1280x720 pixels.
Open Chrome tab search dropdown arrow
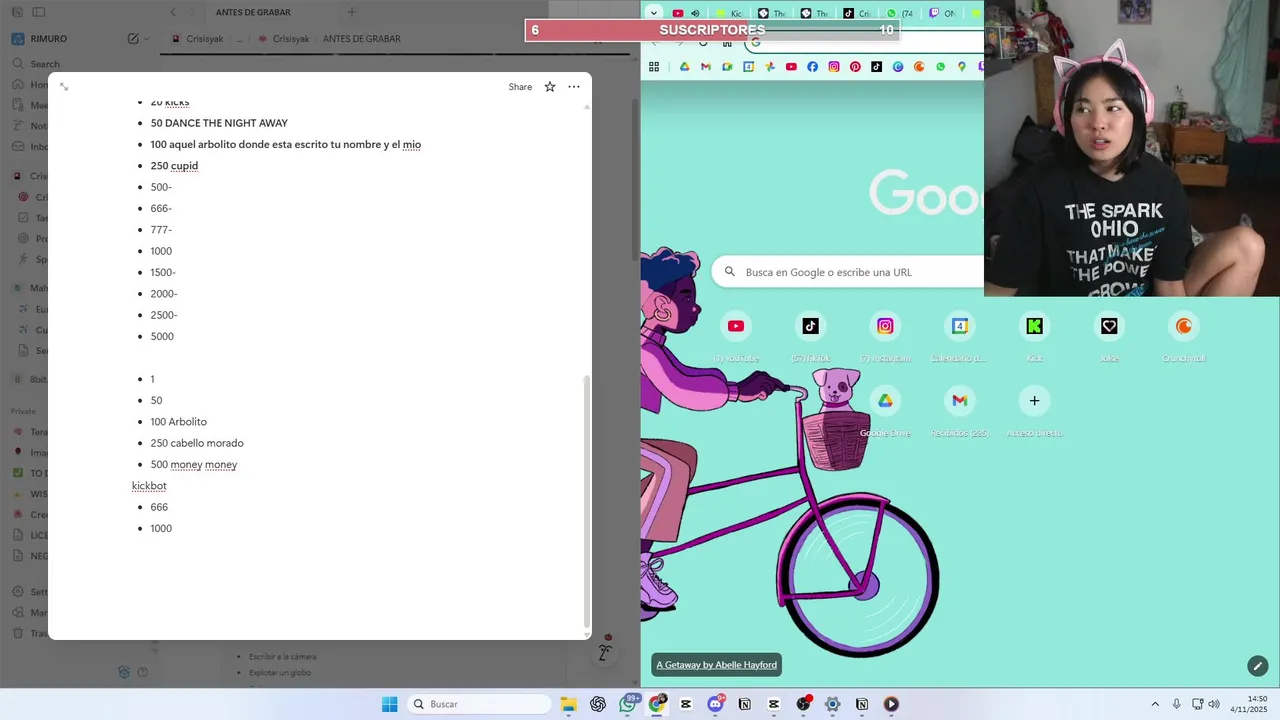click(654, 13)
